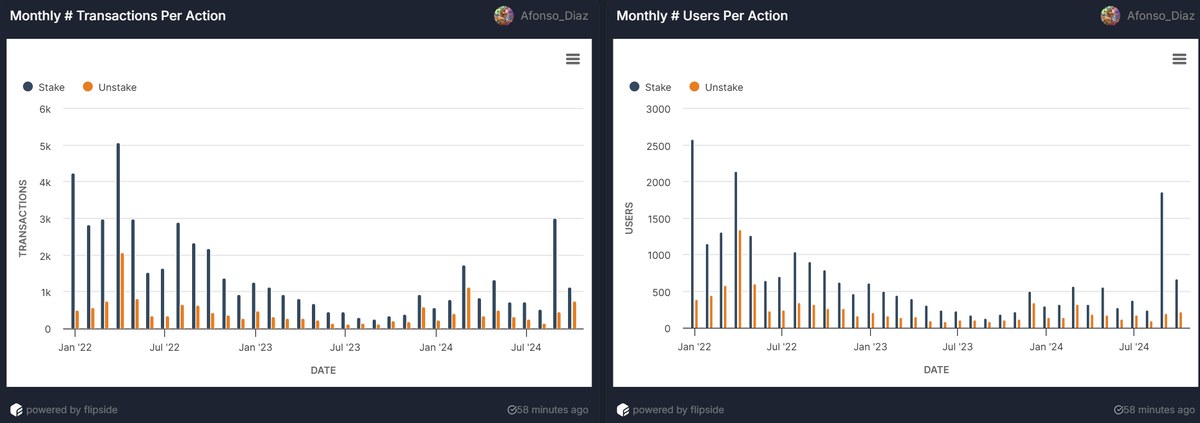The width and height of the screenshot is (1200, 423).
Task: Click 'Jan '24' label on Transactions chart axis
Action: point(436,348)
